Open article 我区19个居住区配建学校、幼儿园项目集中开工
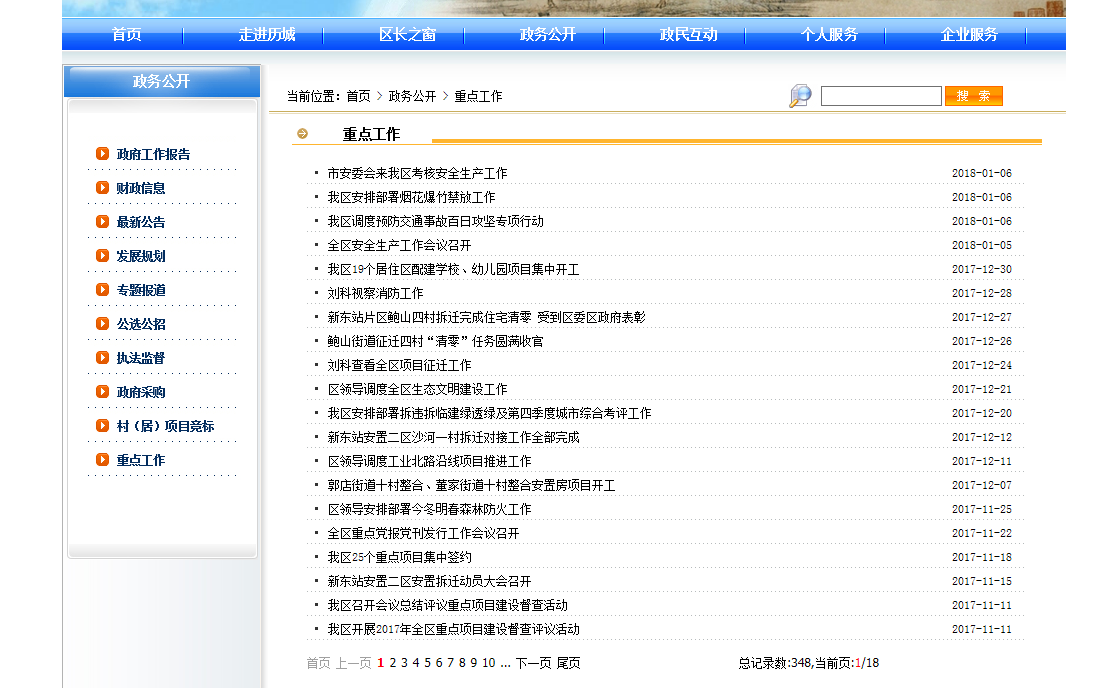The width and height of the screenshot is (1105, 688). (x=453, y=269)
